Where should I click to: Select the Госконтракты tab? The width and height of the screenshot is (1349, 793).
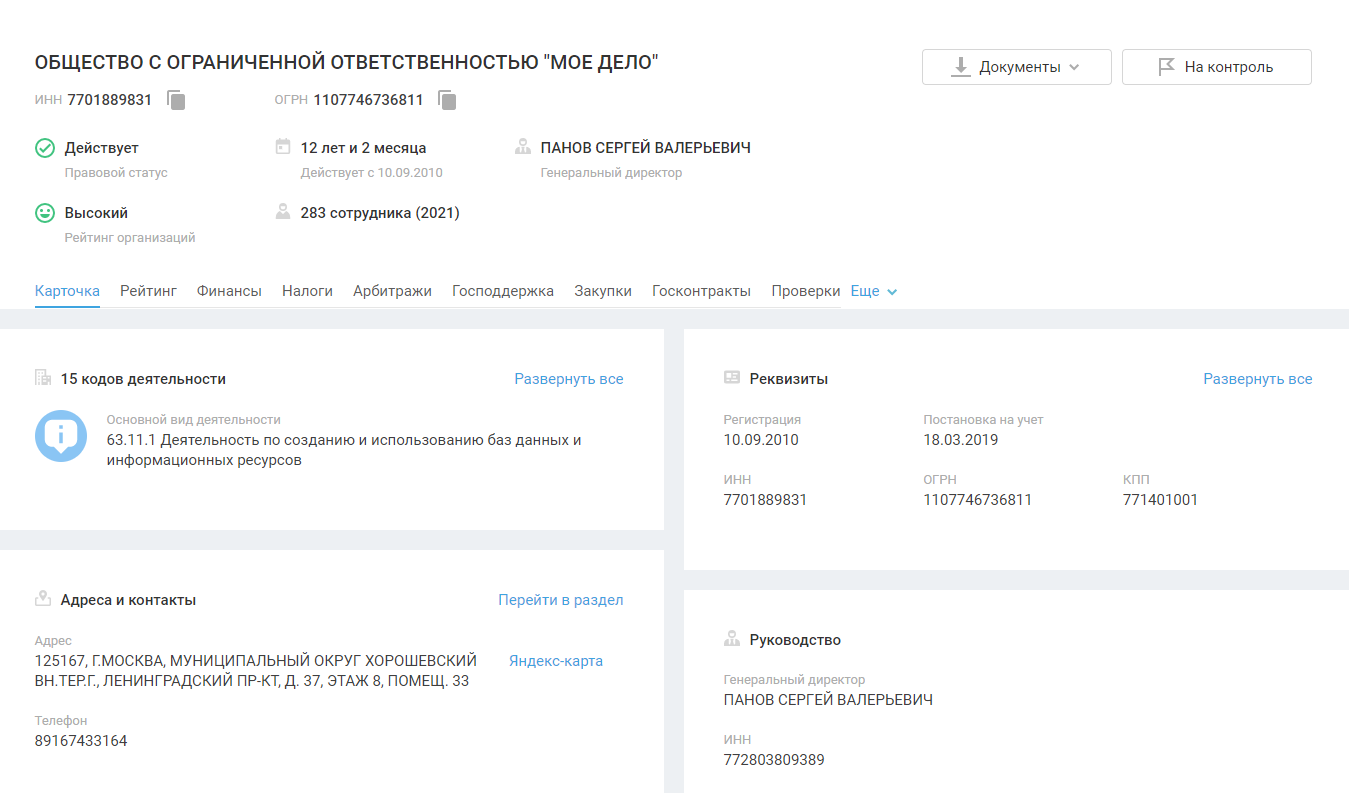[701, 291]
